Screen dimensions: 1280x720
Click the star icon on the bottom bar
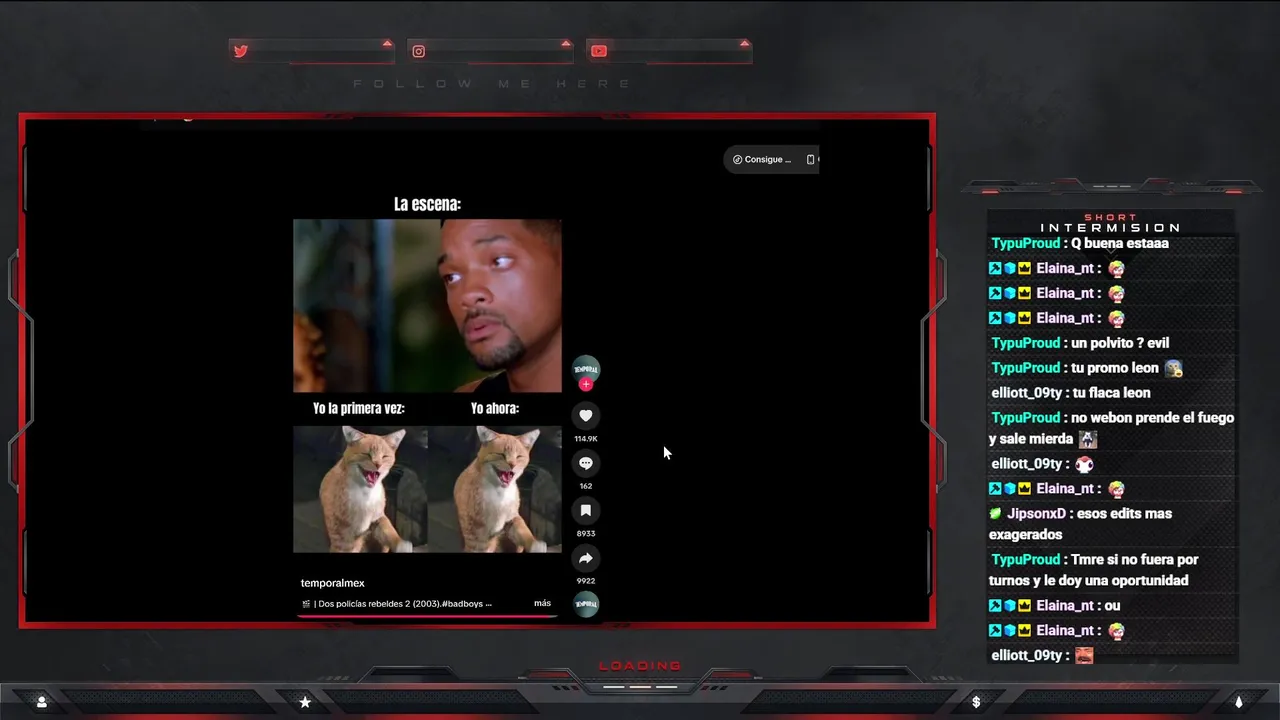point(305,702)
